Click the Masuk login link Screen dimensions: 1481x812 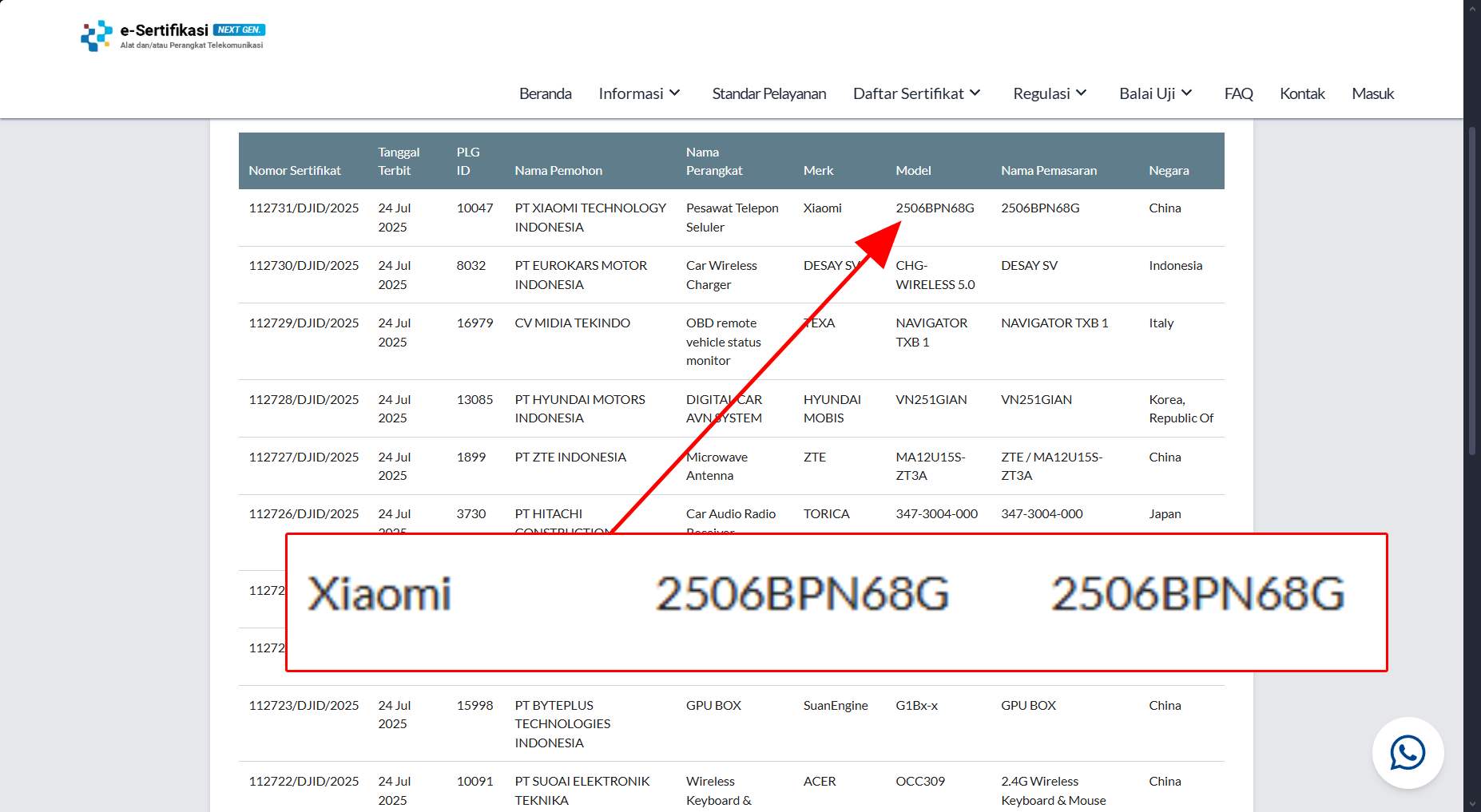tap(1372, 93)
